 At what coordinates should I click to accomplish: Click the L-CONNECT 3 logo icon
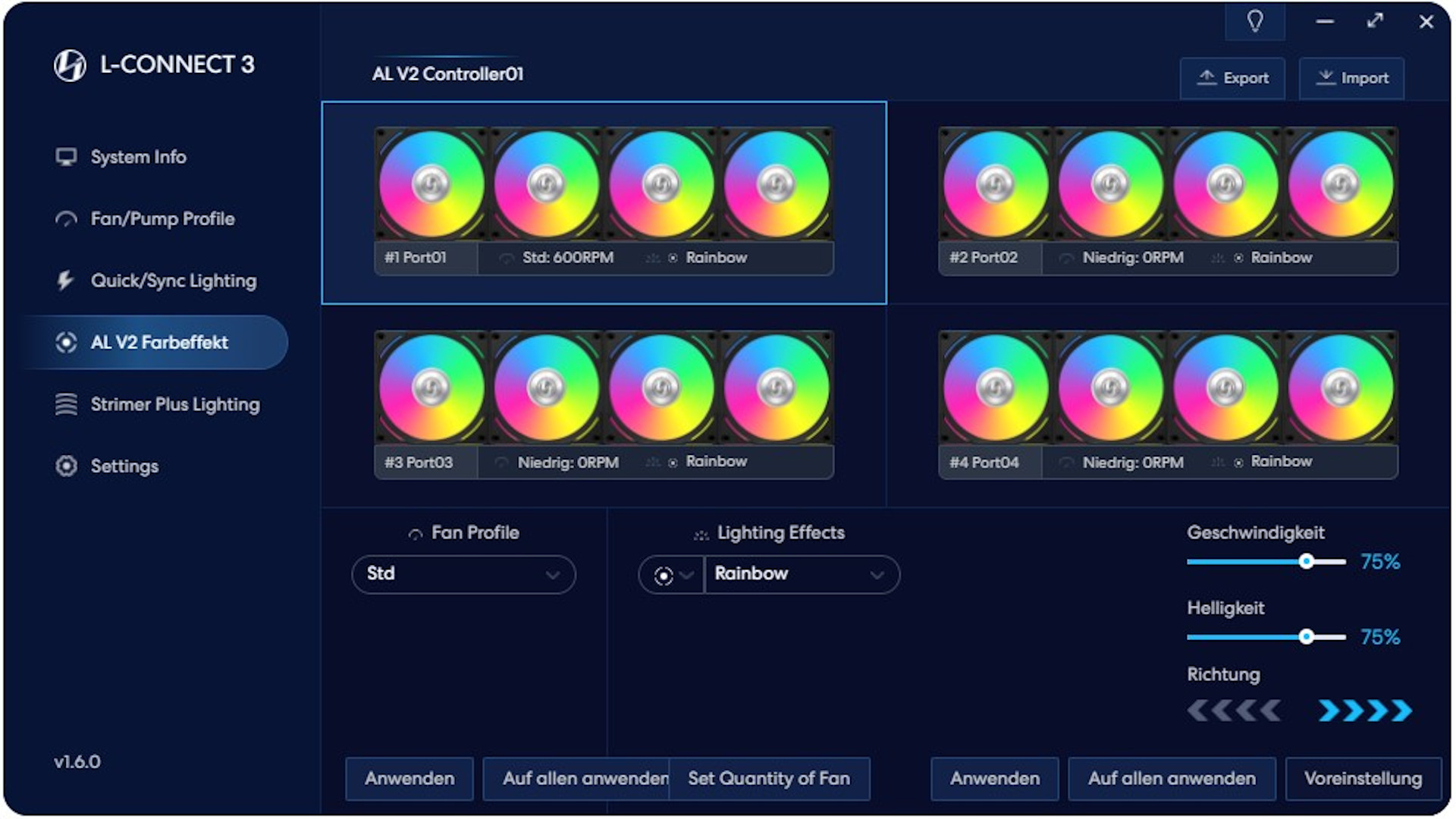click(x=70, y=65)
